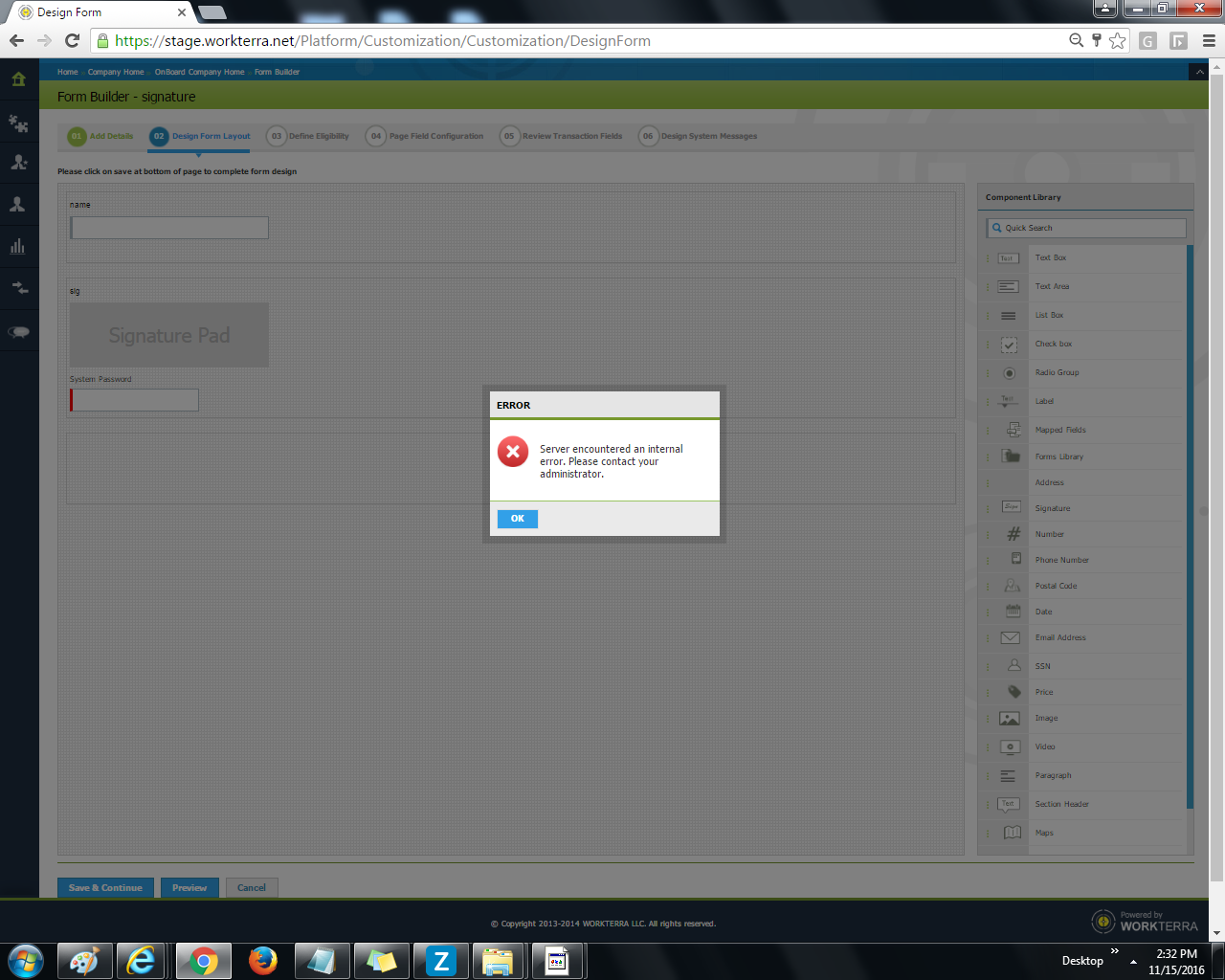Collapse the header using top-right chevron

(1197, 73)
